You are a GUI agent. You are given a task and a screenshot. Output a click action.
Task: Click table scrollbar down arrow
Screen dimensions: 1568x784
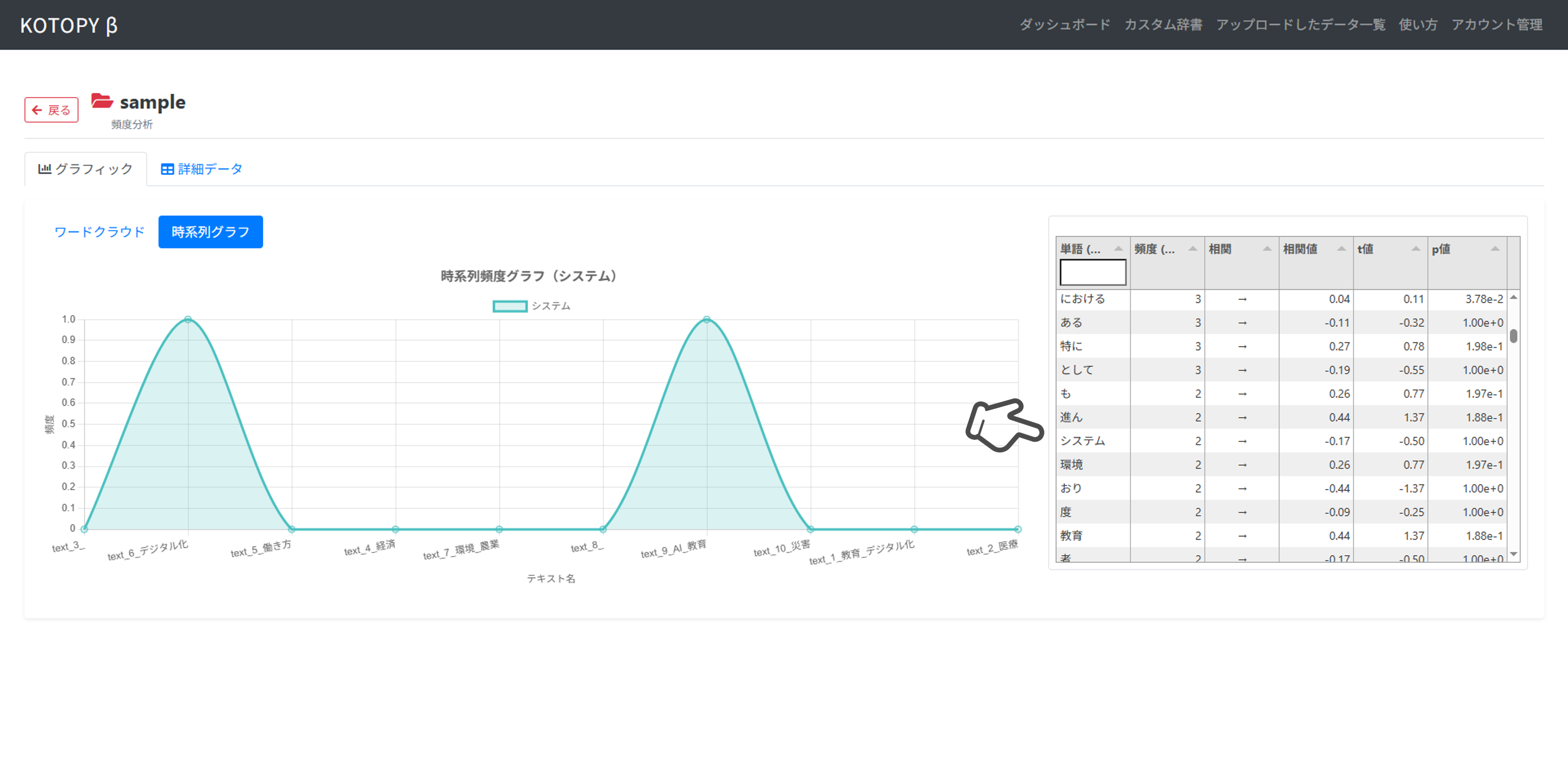(x=1513, y=554)
